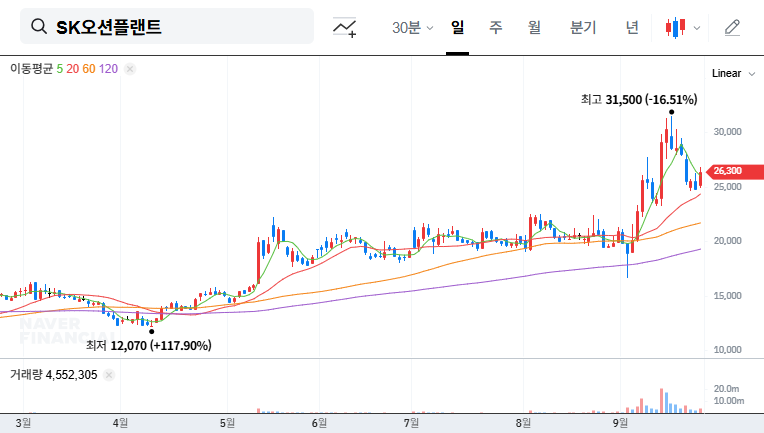Click the 10,000 price axis label
The height and width of the screenshot is (433, 764).
[x=727, y=350]
